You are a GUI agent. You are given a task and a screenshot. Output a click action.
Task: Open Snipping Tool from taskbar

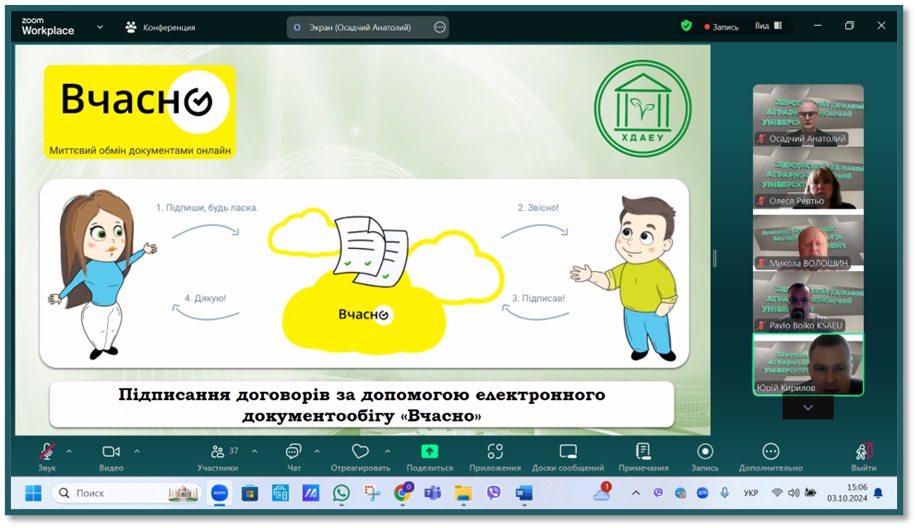coord(372,494)
